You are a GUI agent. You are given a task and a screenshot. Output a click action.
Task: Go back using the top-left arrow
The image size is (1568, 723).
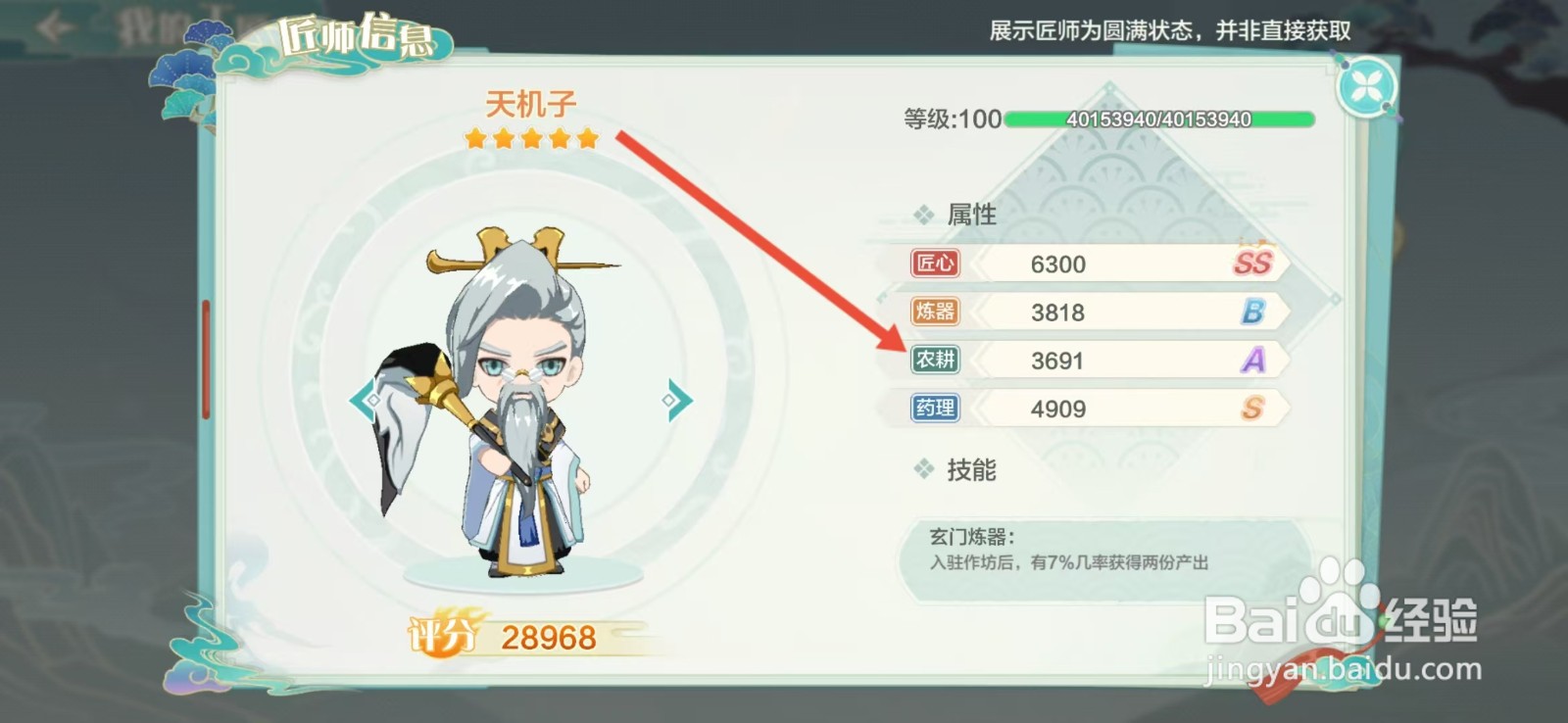click(54, 27)
